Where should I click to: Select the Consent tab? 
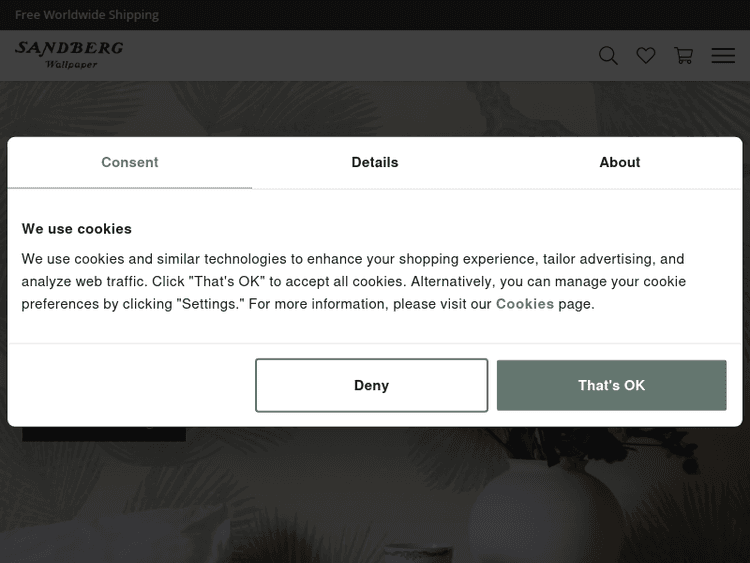[130, 162]
